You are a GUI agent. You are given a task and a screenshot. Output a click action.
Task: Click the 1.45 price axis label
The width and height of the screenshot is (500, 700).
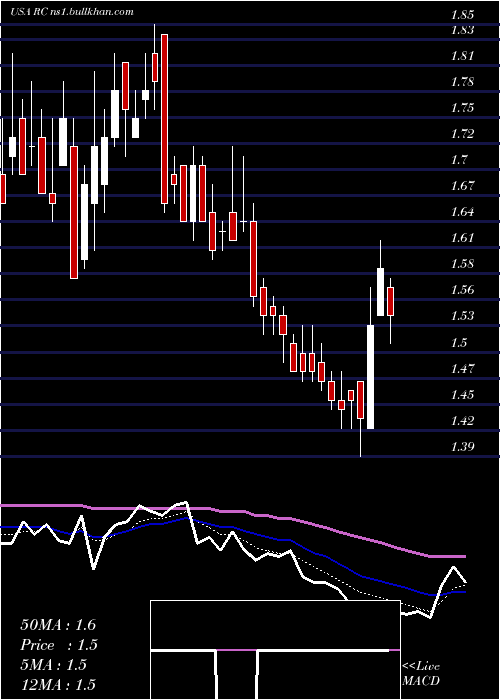462,394
